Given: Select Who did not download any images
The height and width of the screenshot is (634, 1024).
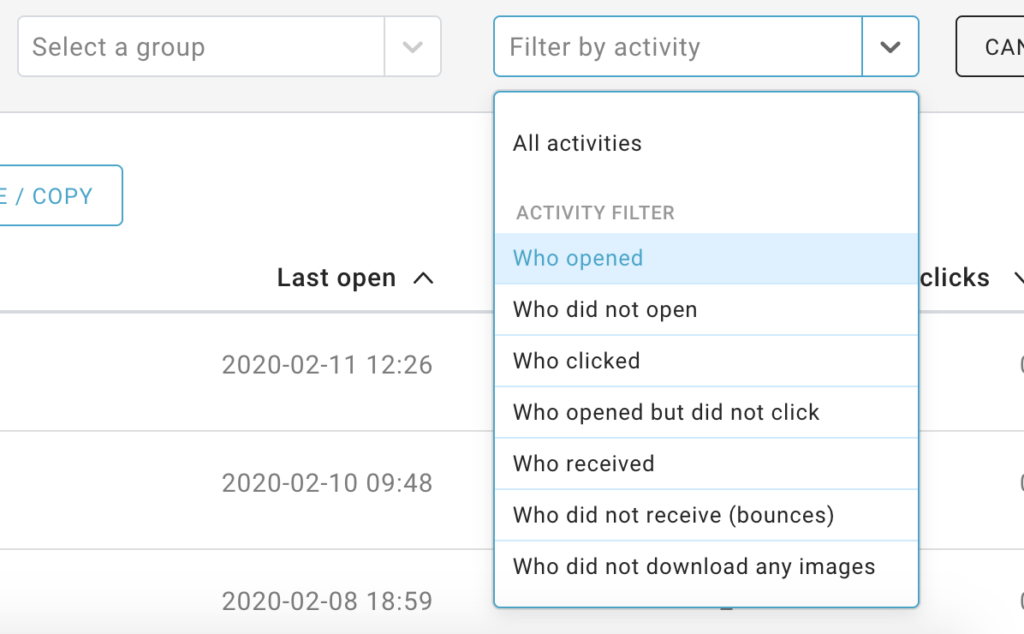Looking at the screenshot, I should click(x=693, y=567).
